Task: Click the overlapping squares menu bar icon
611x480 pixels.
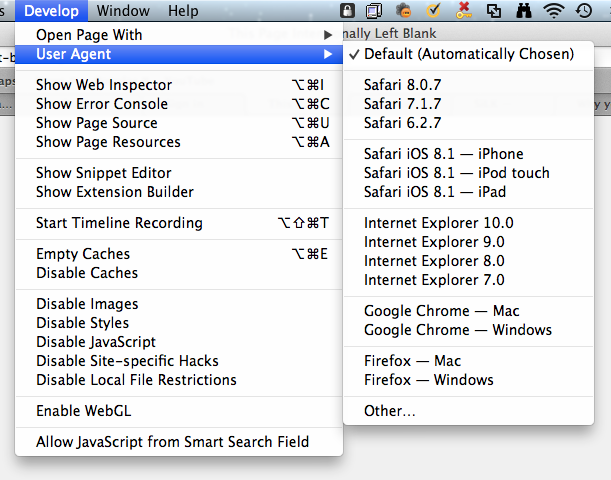Action: coord(494,11)
